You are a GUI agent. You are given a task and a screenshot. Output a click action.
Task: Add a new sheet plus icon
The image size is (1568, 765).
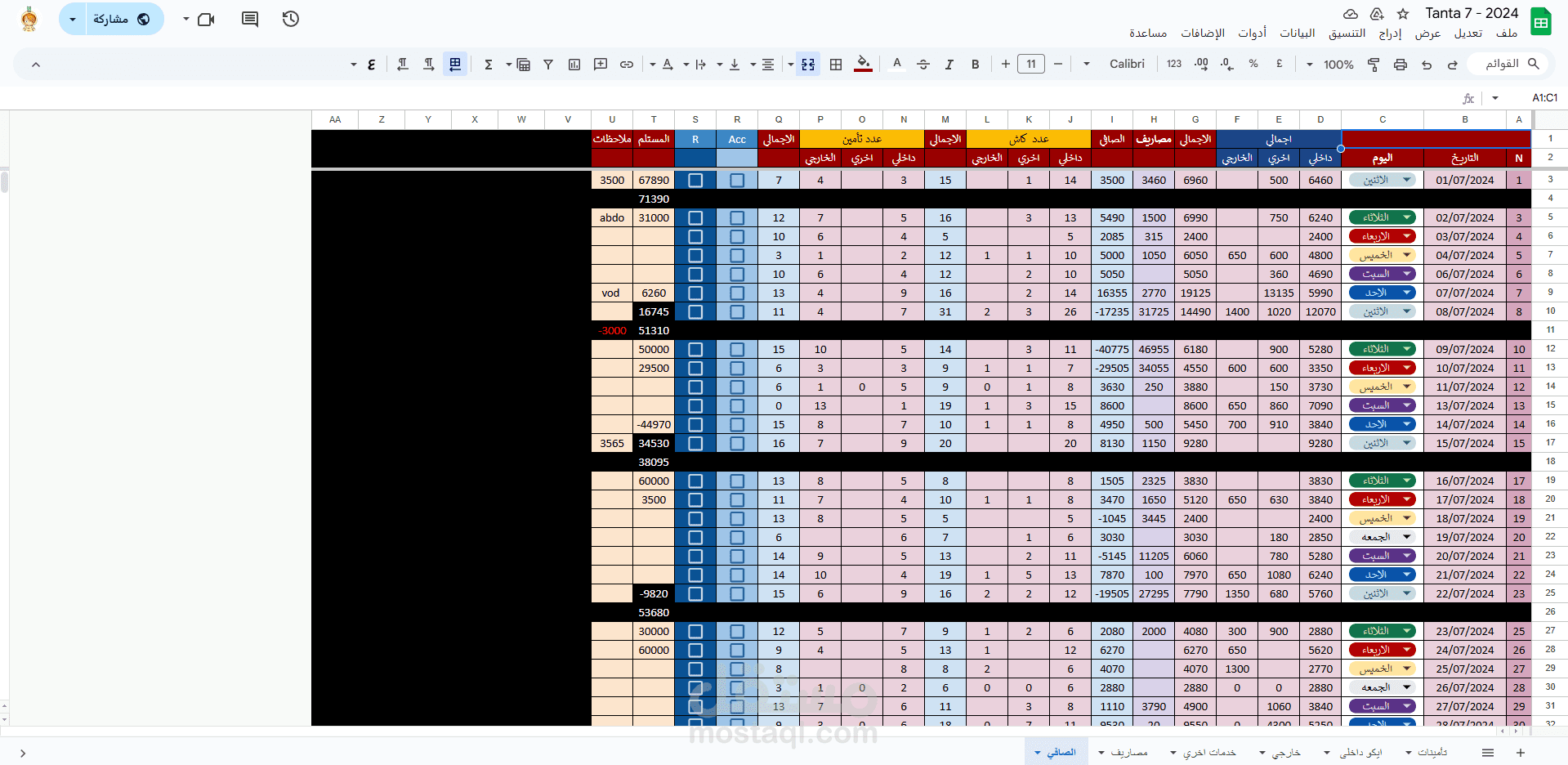(1521, 753)
